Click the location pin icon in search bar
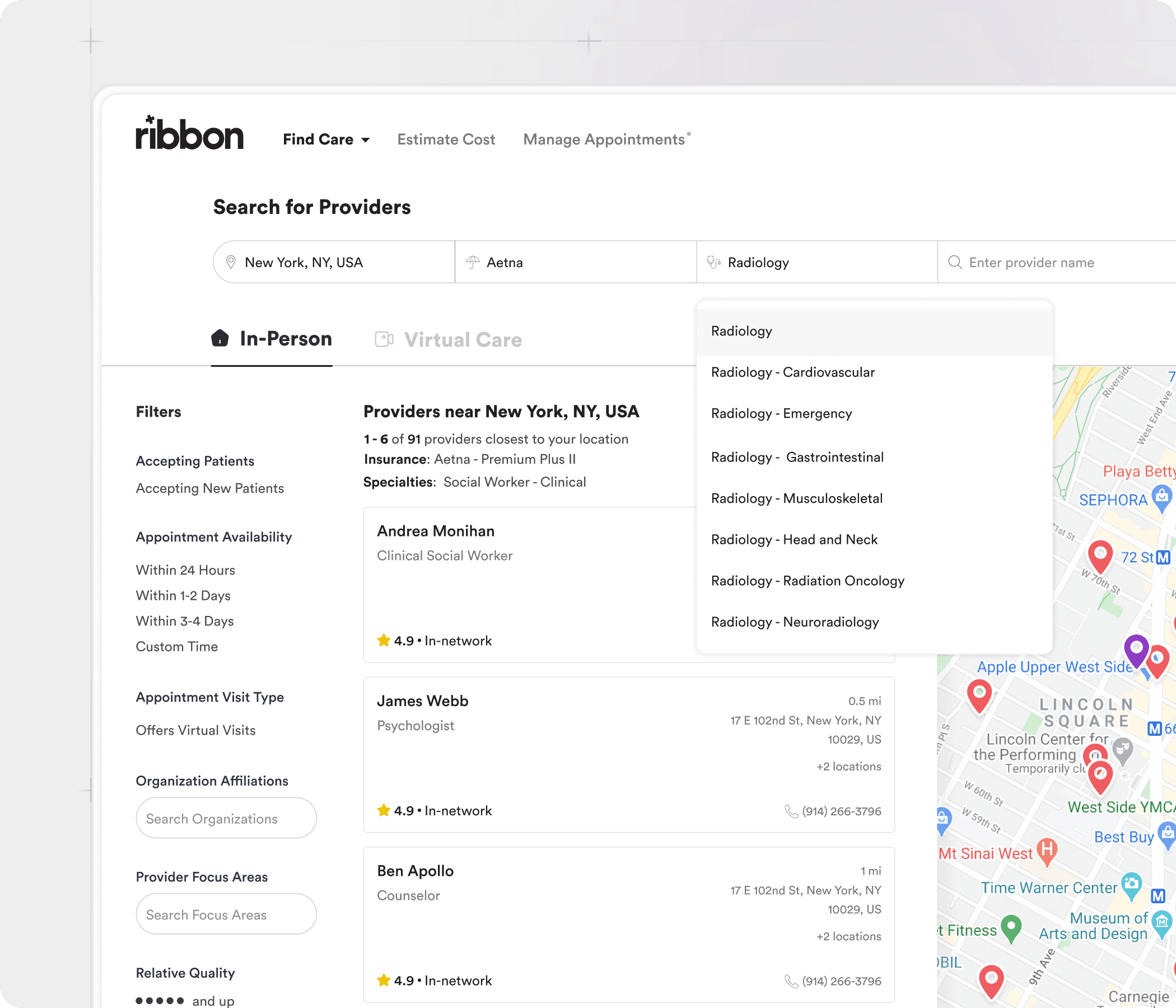The image size is (1176, 1008). pyautogui.click(x=231, y=262)
